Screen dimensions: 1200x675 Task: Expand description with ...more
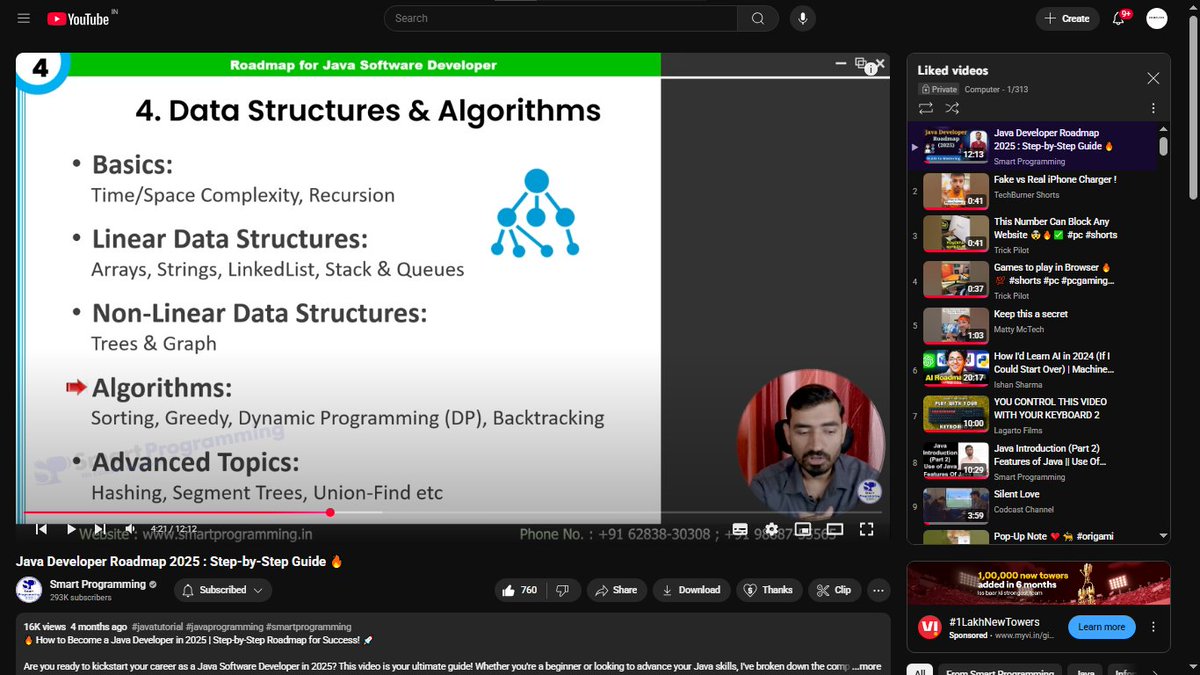pyautogui.click(x=866, y=666)
